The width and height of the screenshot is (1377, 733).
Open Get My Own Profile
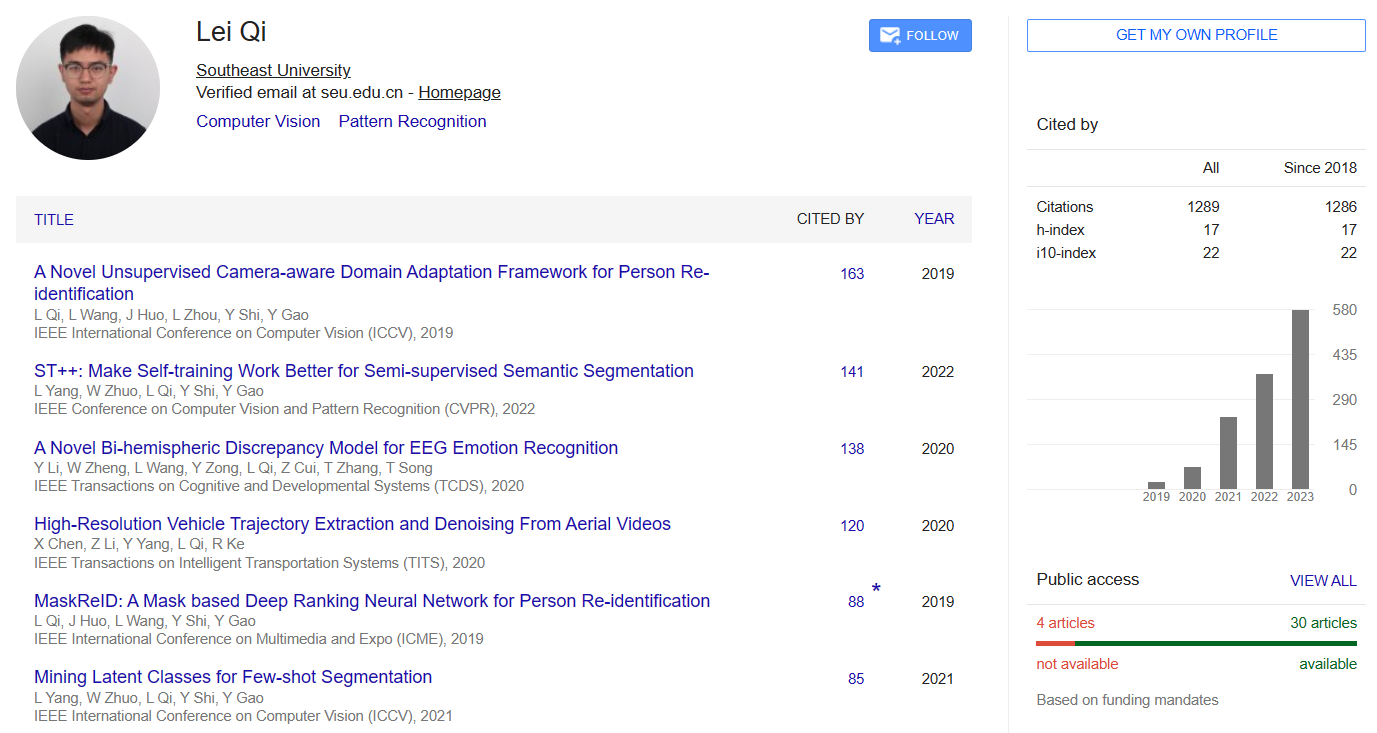[1196, 35]
